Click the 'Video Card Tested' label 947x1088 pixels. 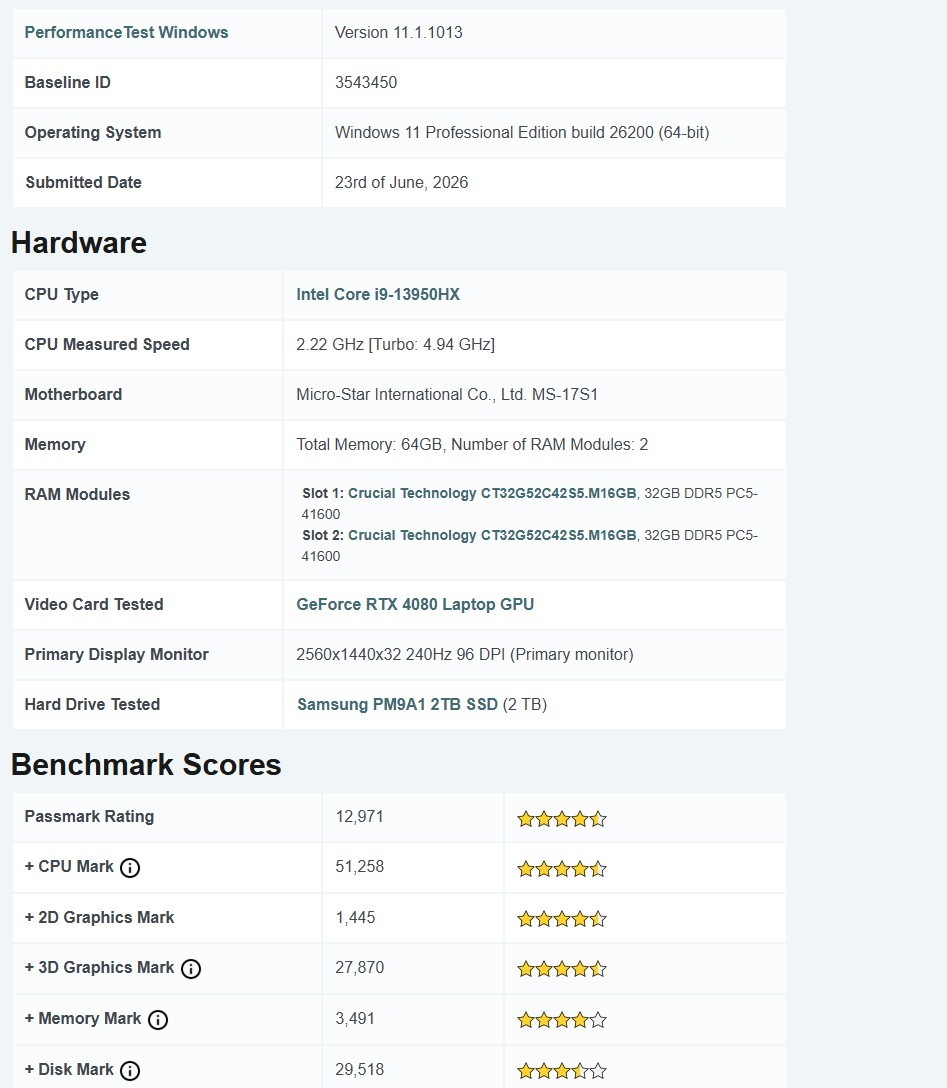click(x=94, y=604)
